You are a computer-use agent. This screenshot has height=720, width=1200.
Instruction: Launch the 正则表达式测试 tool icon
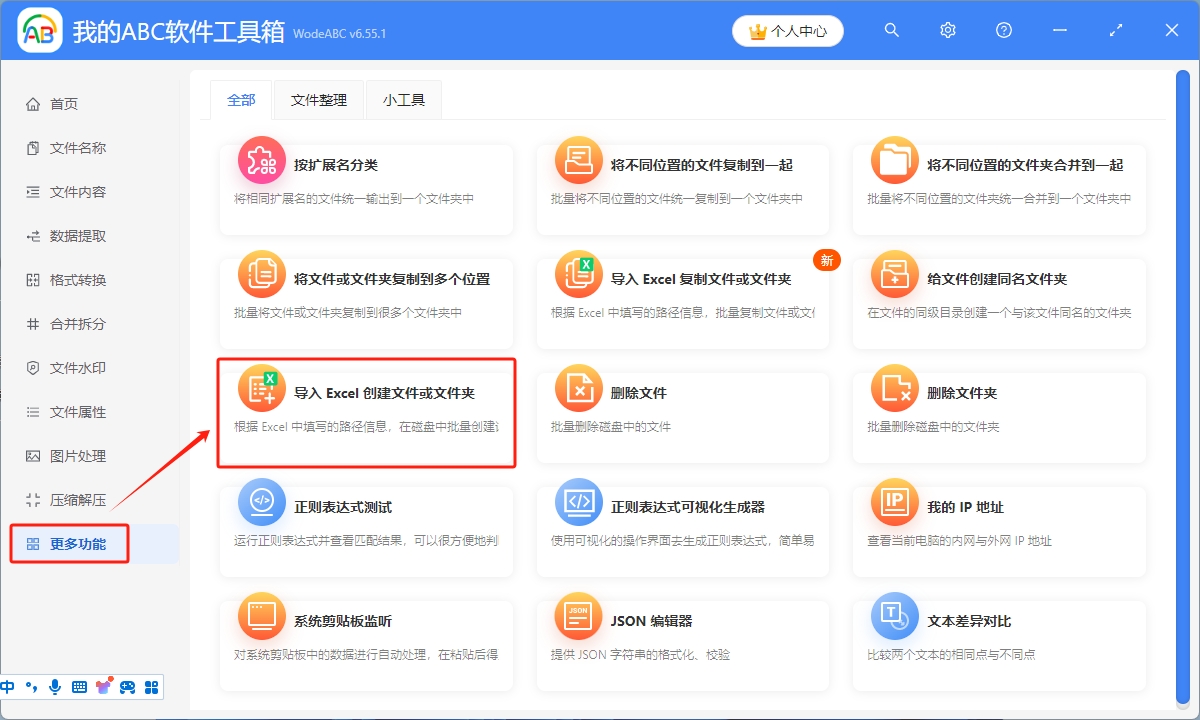pos(261,503)
